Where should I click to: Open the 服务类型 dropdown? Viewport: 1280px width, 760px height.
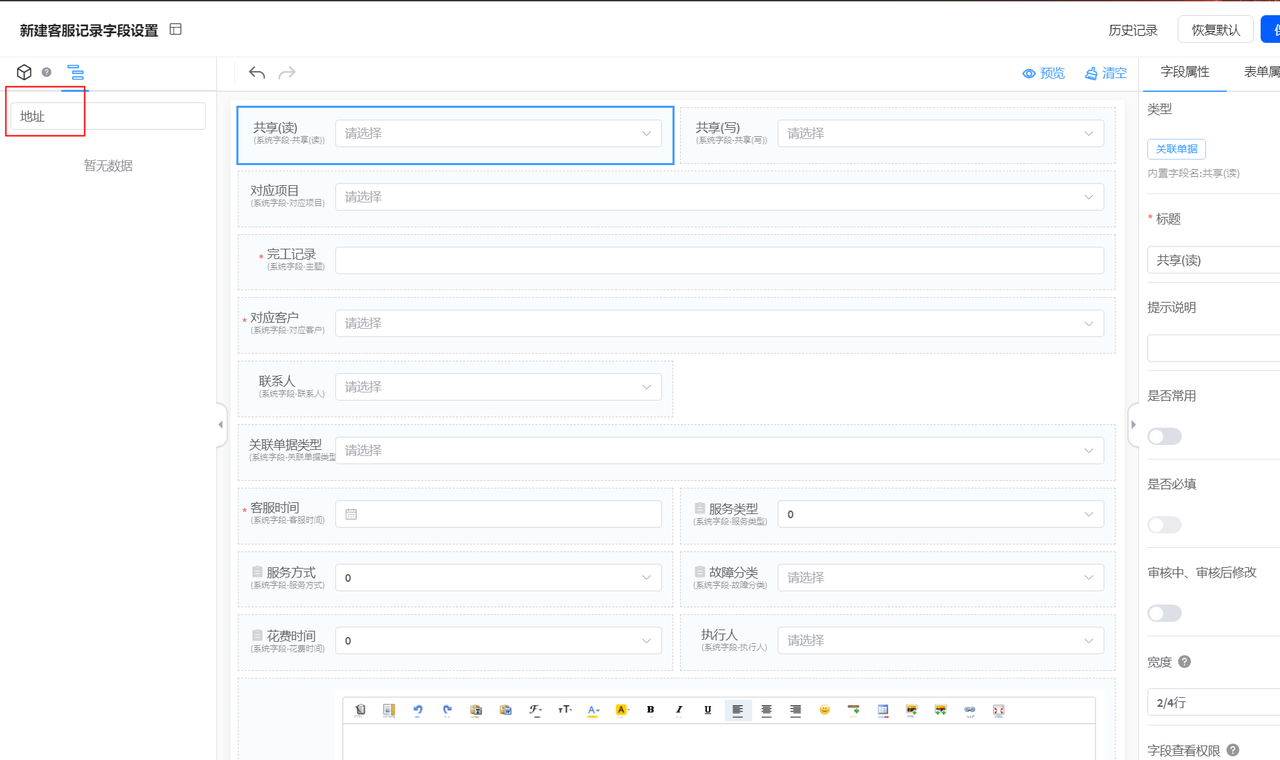941,514
